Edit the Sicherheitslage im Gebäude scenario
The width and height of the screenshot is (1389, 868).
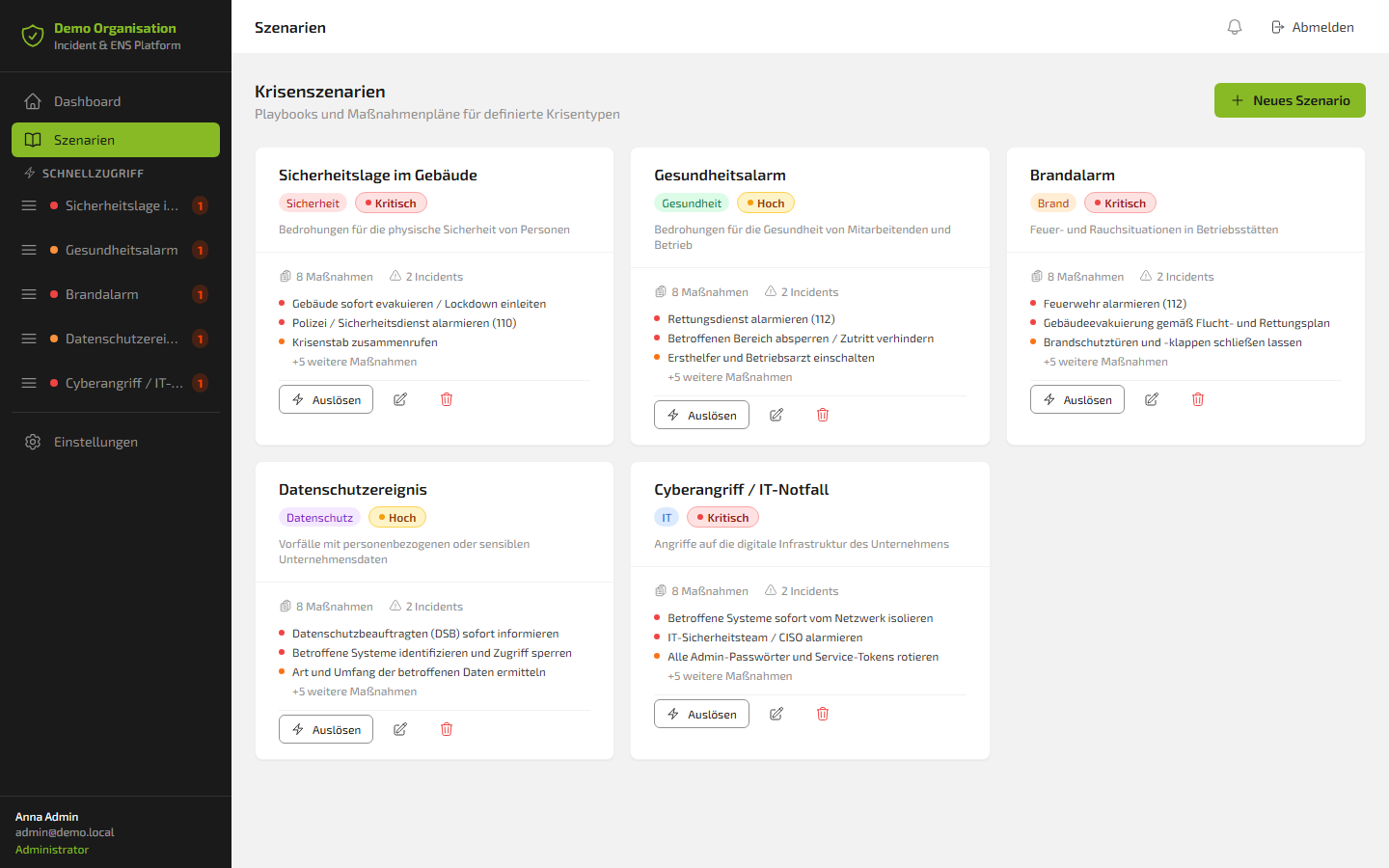[400, 399]
